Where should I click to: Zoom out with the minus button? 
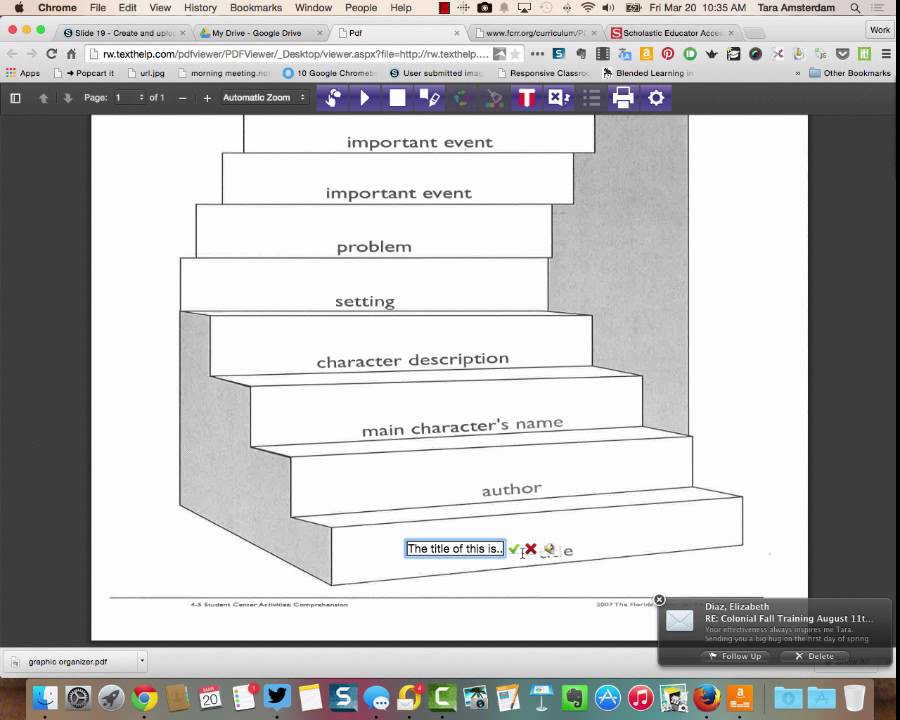[x=183, y=98]
